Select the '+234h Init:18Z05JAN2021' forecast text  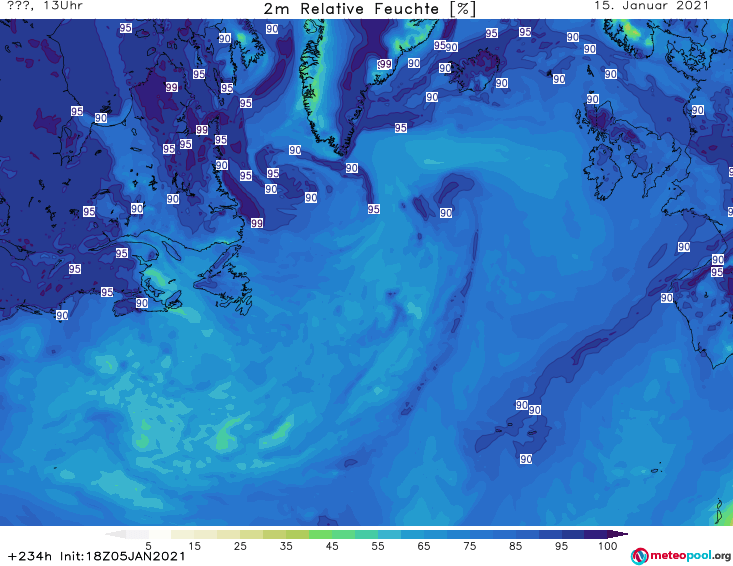[96, 556]
